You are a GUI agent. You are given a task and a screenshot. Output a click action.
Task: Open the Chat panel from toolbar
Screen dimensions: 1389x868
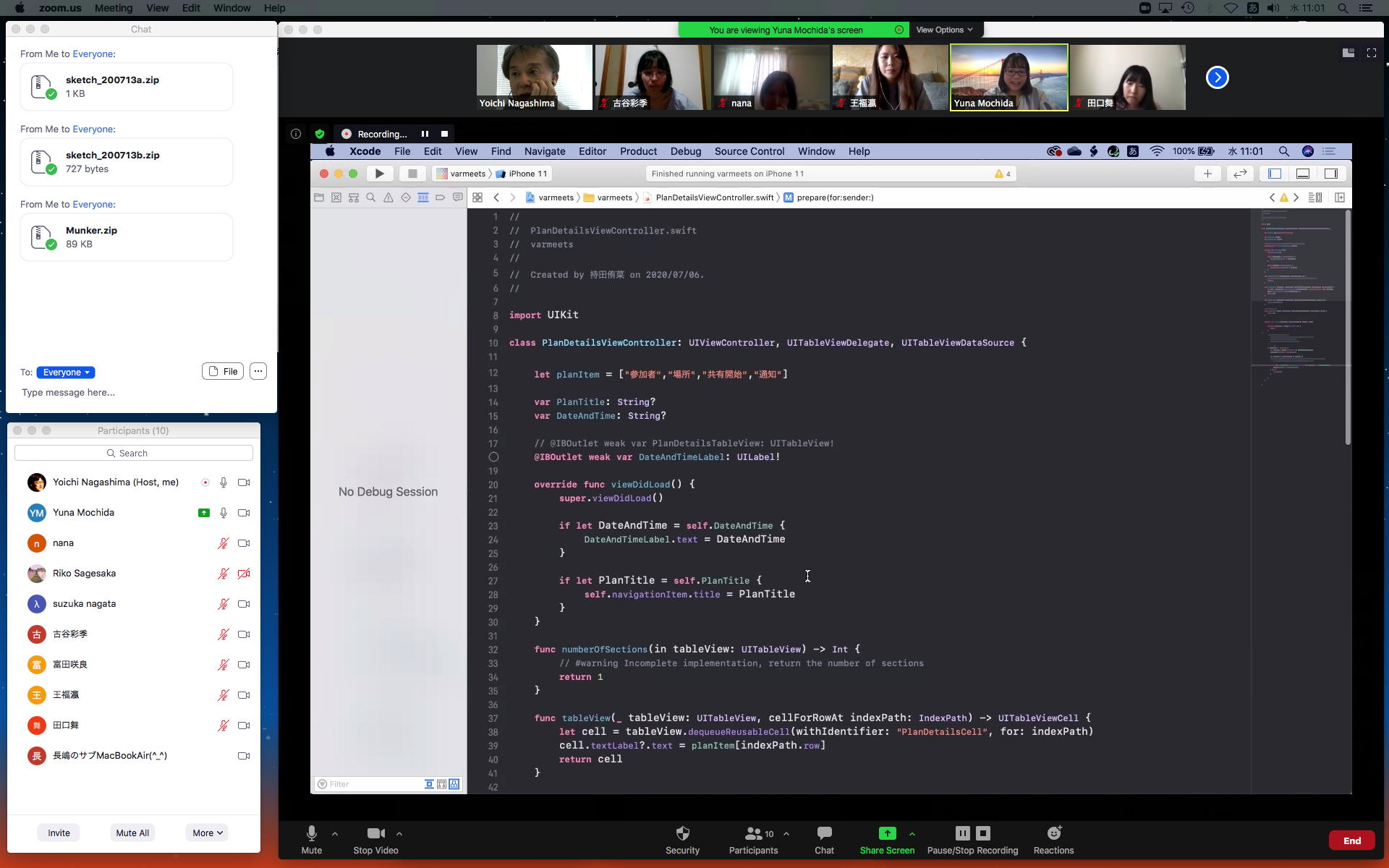(x=824, y=833)
